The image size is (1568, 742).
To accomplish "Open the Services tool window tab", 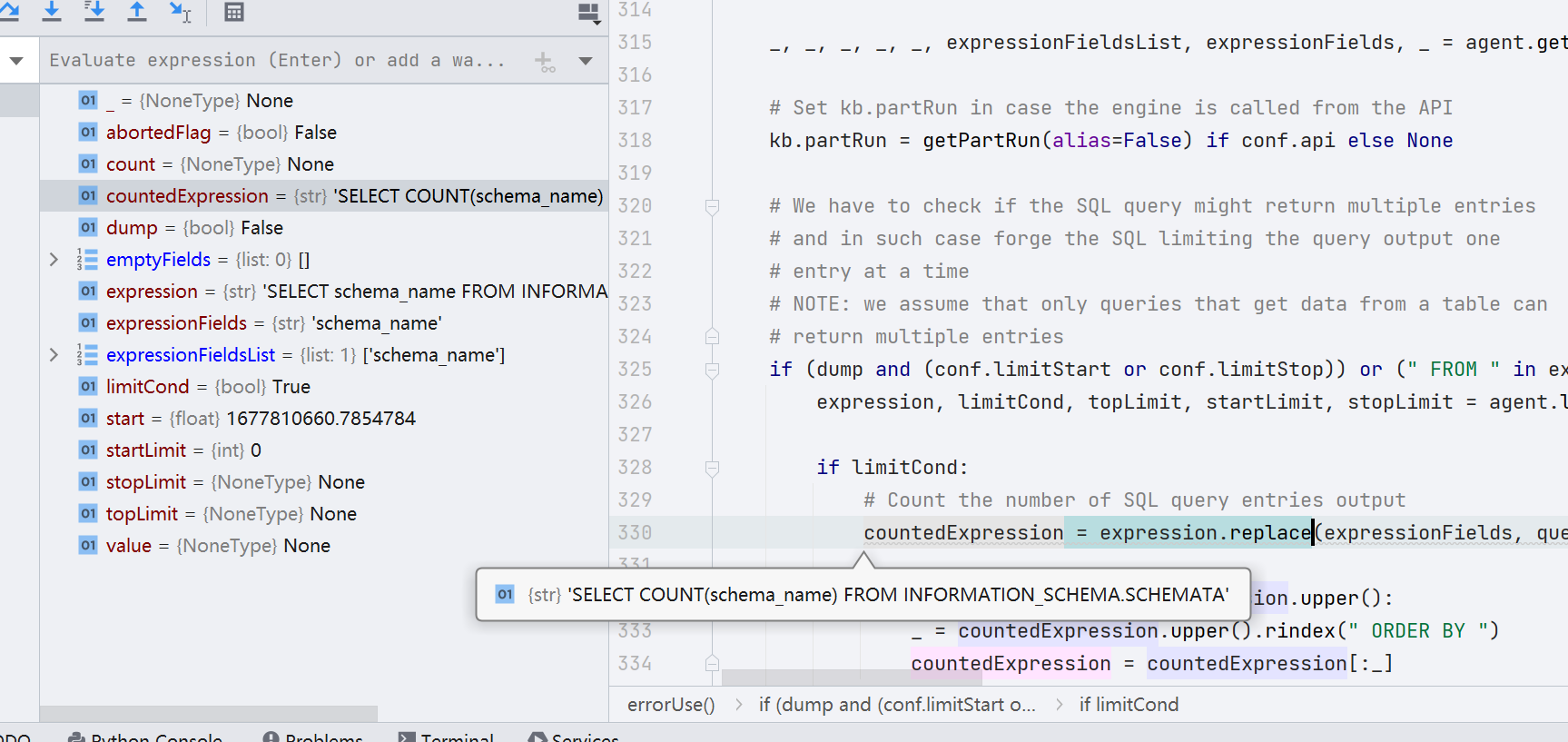I will point(575,736).
